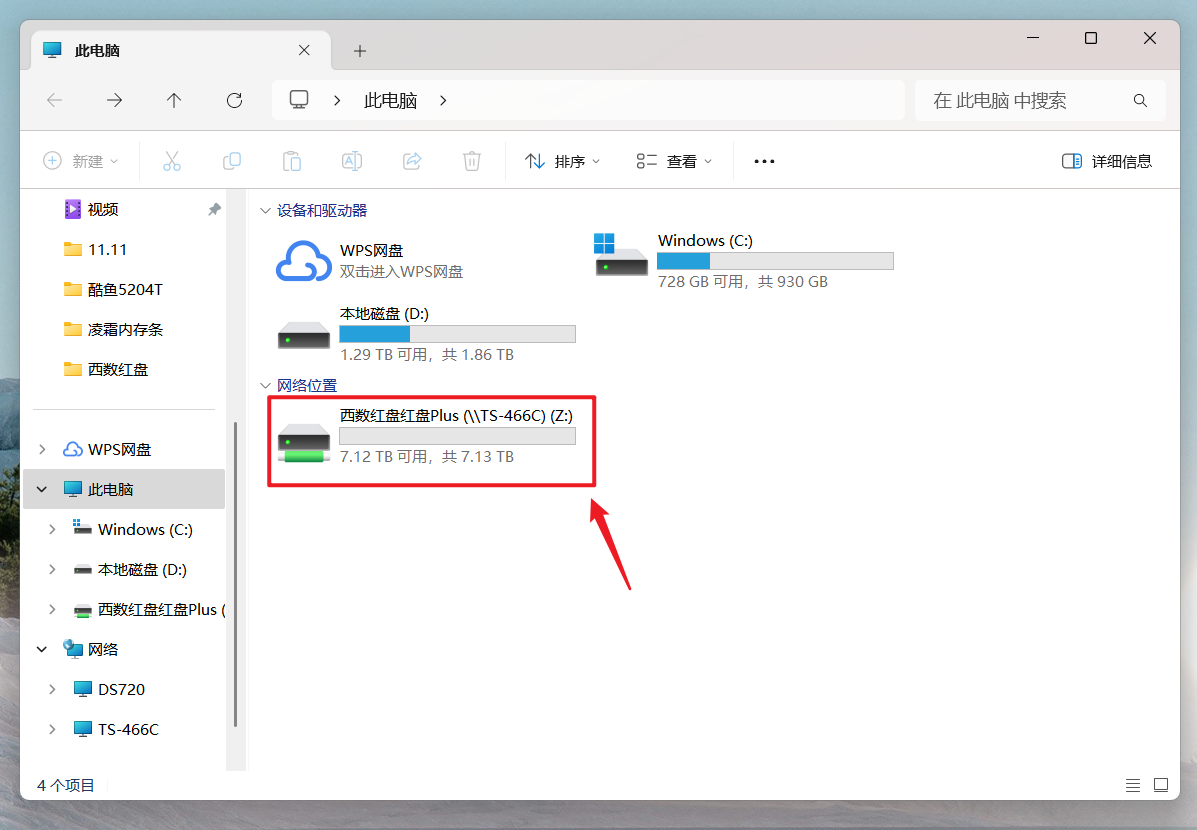The width and height of the screenshot is (1197, 830).
Task: Click the search magnifier icon
Action: 1141,100
